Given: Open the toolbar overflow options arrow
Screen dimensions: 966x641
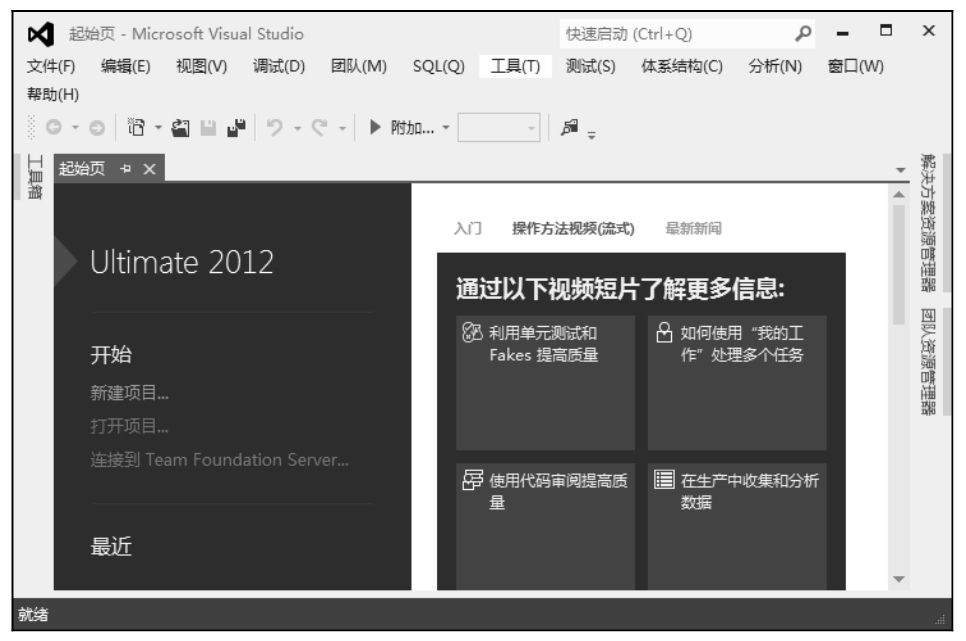Looking at the screenshot, I should coord(591,135).
